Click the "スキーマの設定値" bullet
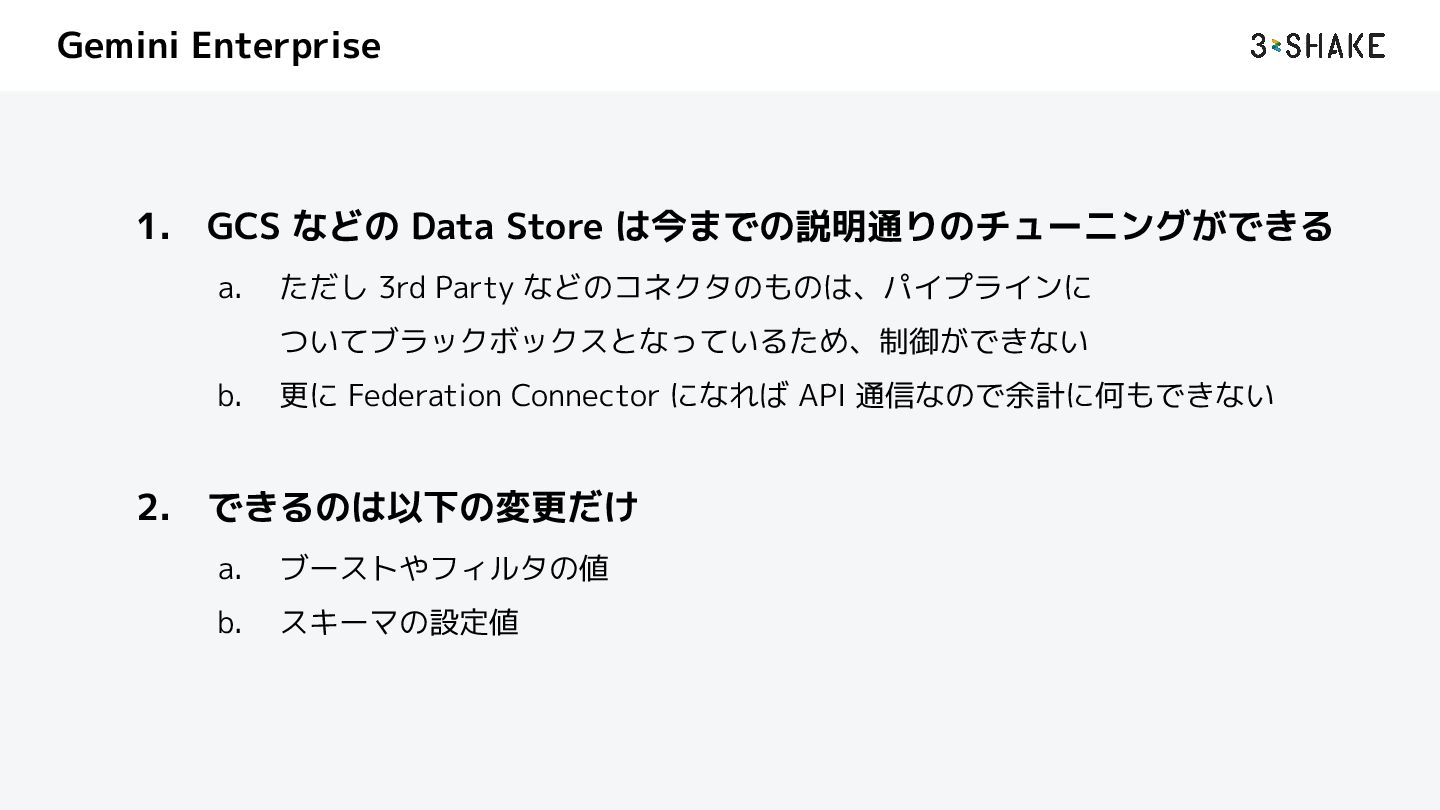 tap(399, 623)
